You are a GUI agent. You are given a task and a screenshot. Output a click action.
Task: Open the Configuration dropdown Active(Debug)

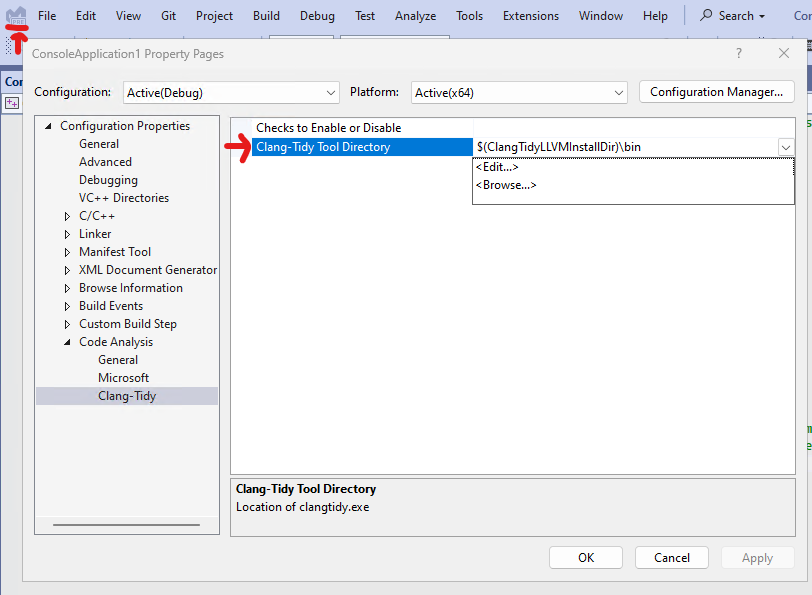(231, 93)
